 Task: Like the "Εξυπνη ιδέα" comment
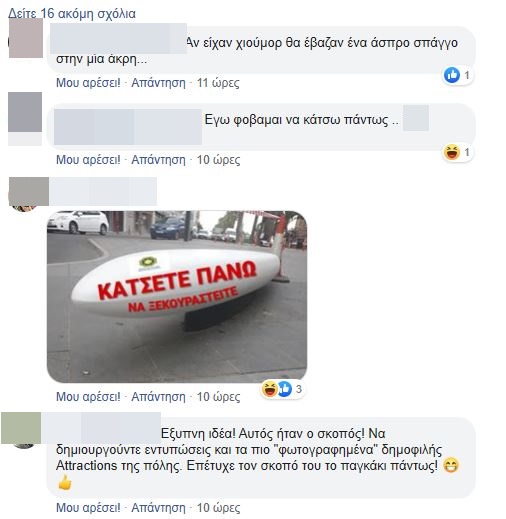[x=88, y=508]
